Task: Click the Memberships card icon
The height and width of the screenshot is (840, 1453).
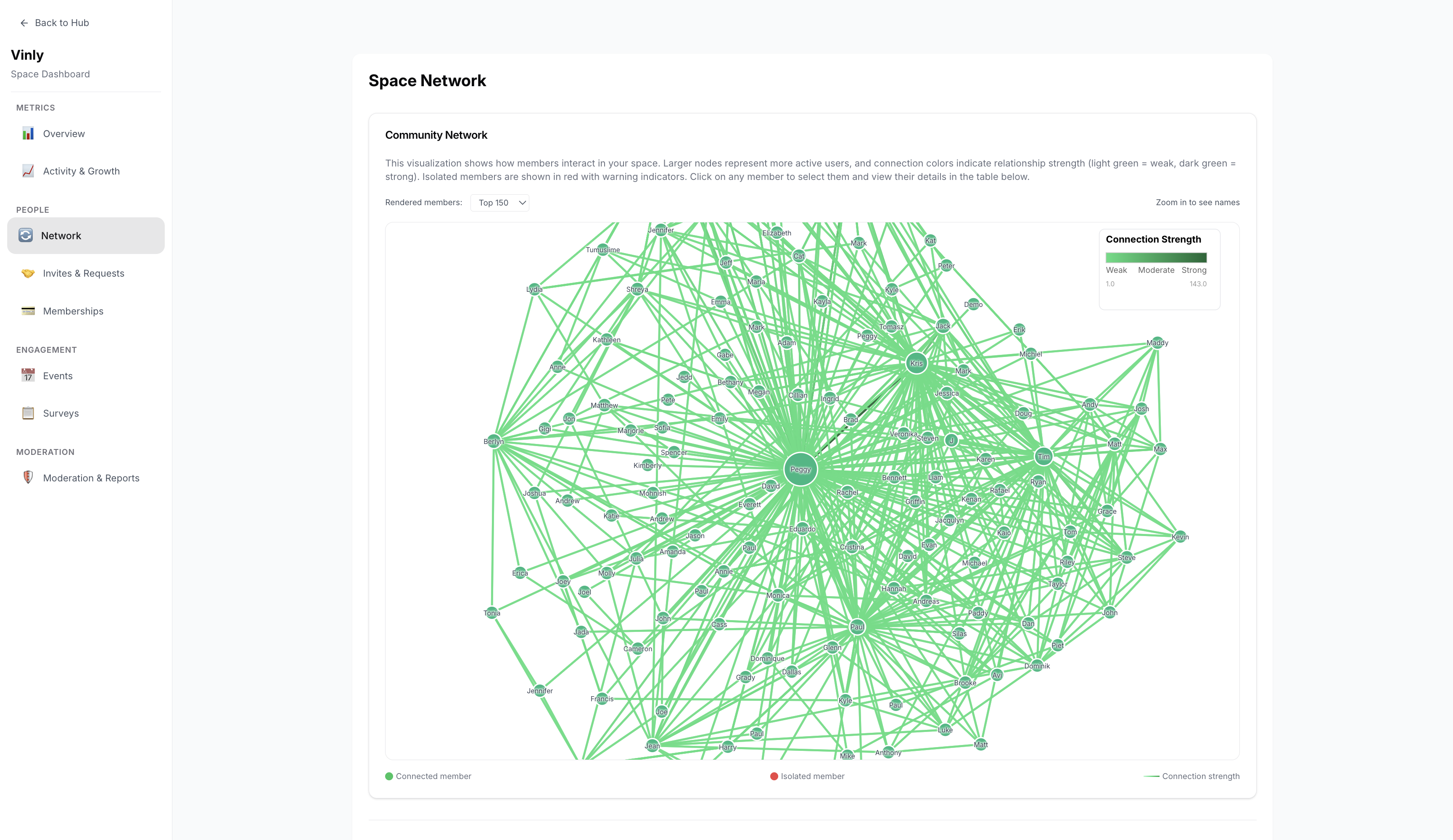Action: tap(28, 312)
